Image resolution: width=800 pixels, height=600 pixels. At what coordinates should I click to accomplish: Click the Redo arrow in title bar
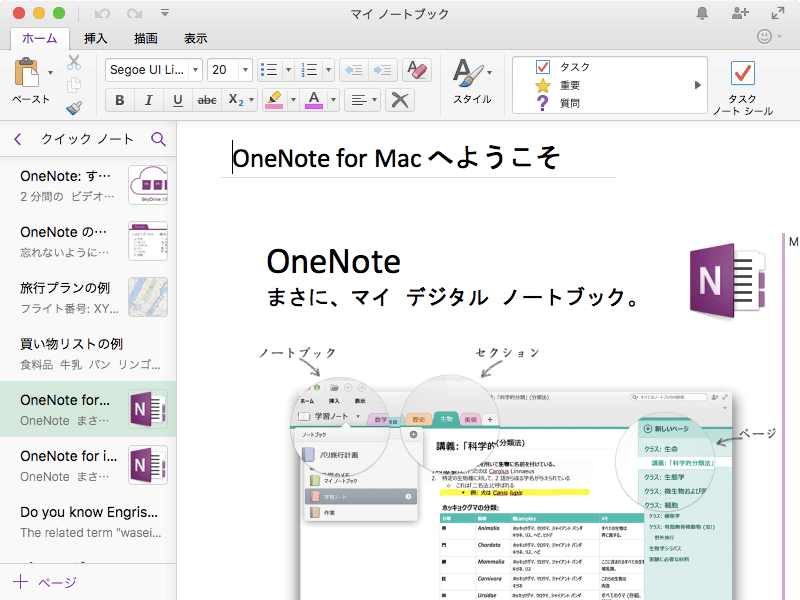[135, 14]
